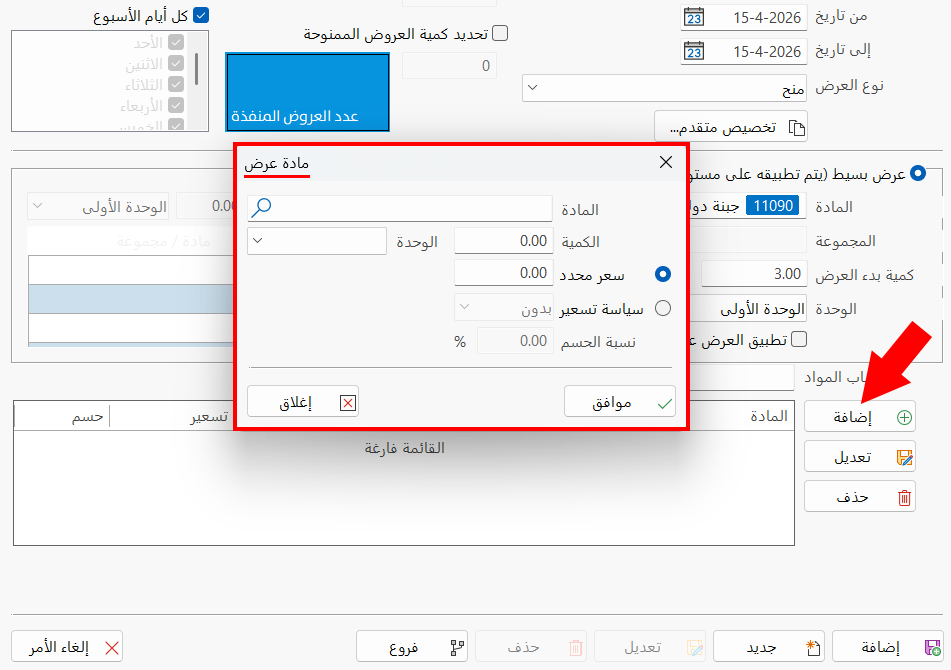Image resolution: width=951 pixels, height=670 pixels.
Task: Toggle الاثنين day checkbox
Action: (176, 63)
